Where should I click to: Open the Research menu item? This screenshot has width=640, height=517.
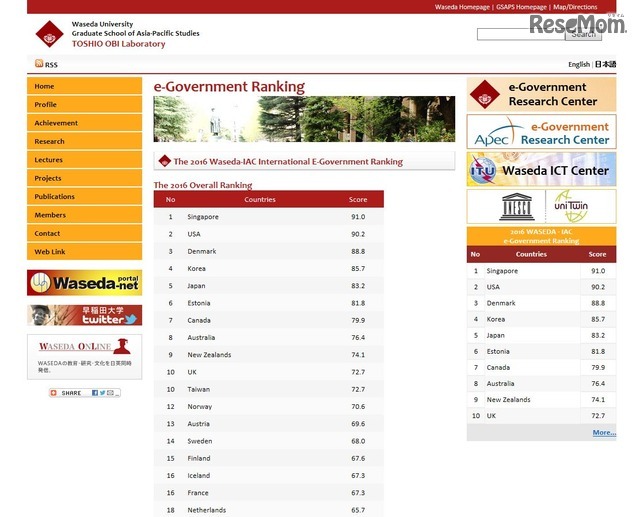pos(84,141)
